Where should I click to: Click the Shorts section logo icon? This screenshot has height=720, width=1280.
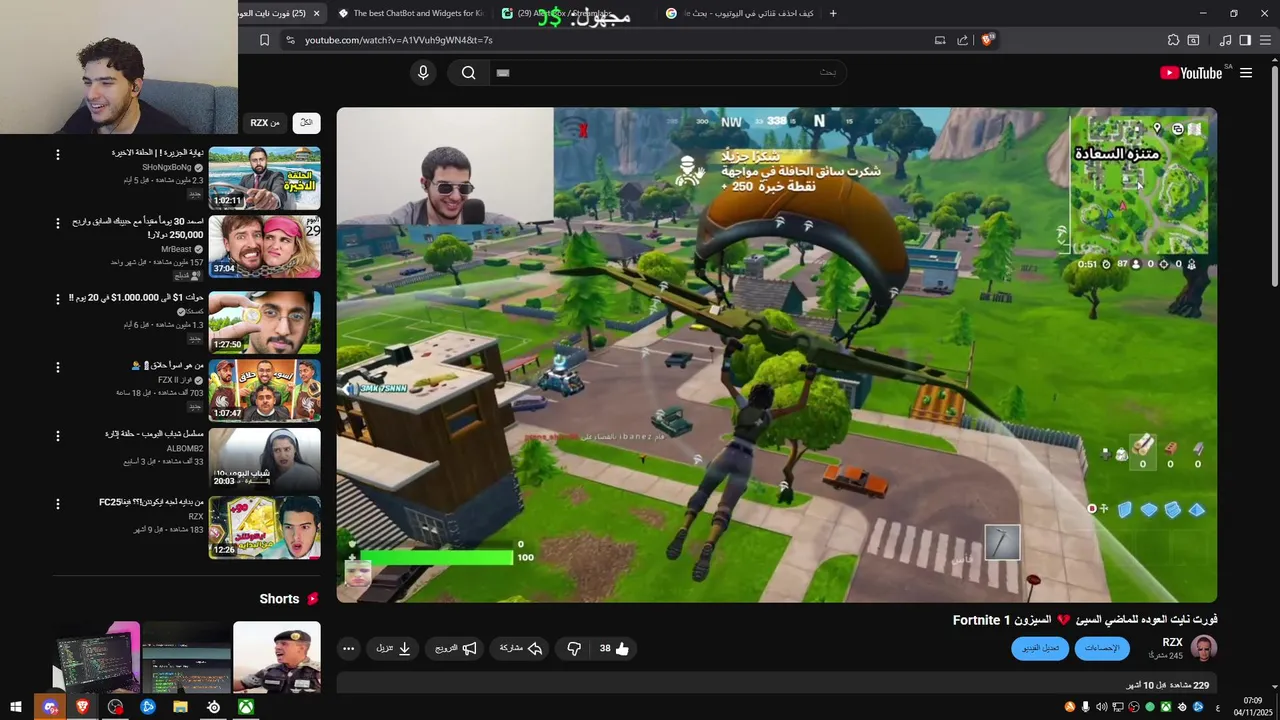point(312,599)
